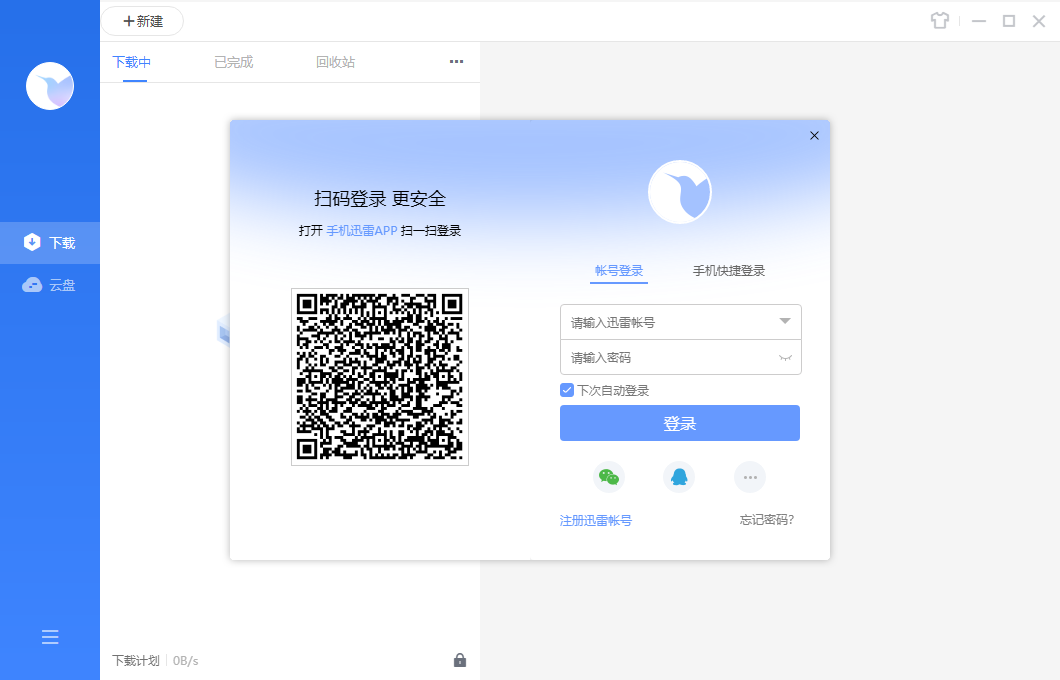
Task: Click the 新建 new task button
Action: pos(143,21)
